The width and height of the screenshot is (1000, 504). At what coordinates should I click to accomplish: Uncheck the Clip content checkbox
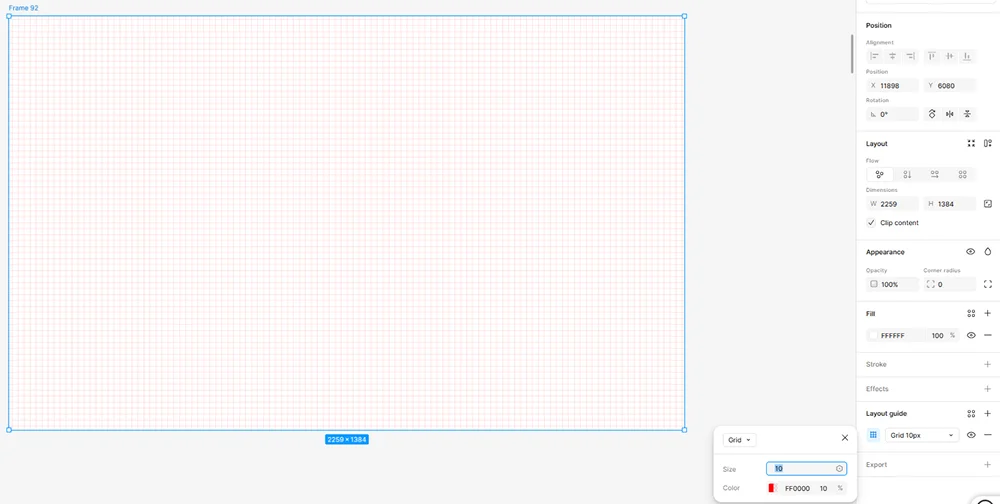click(x=871, y=223)
